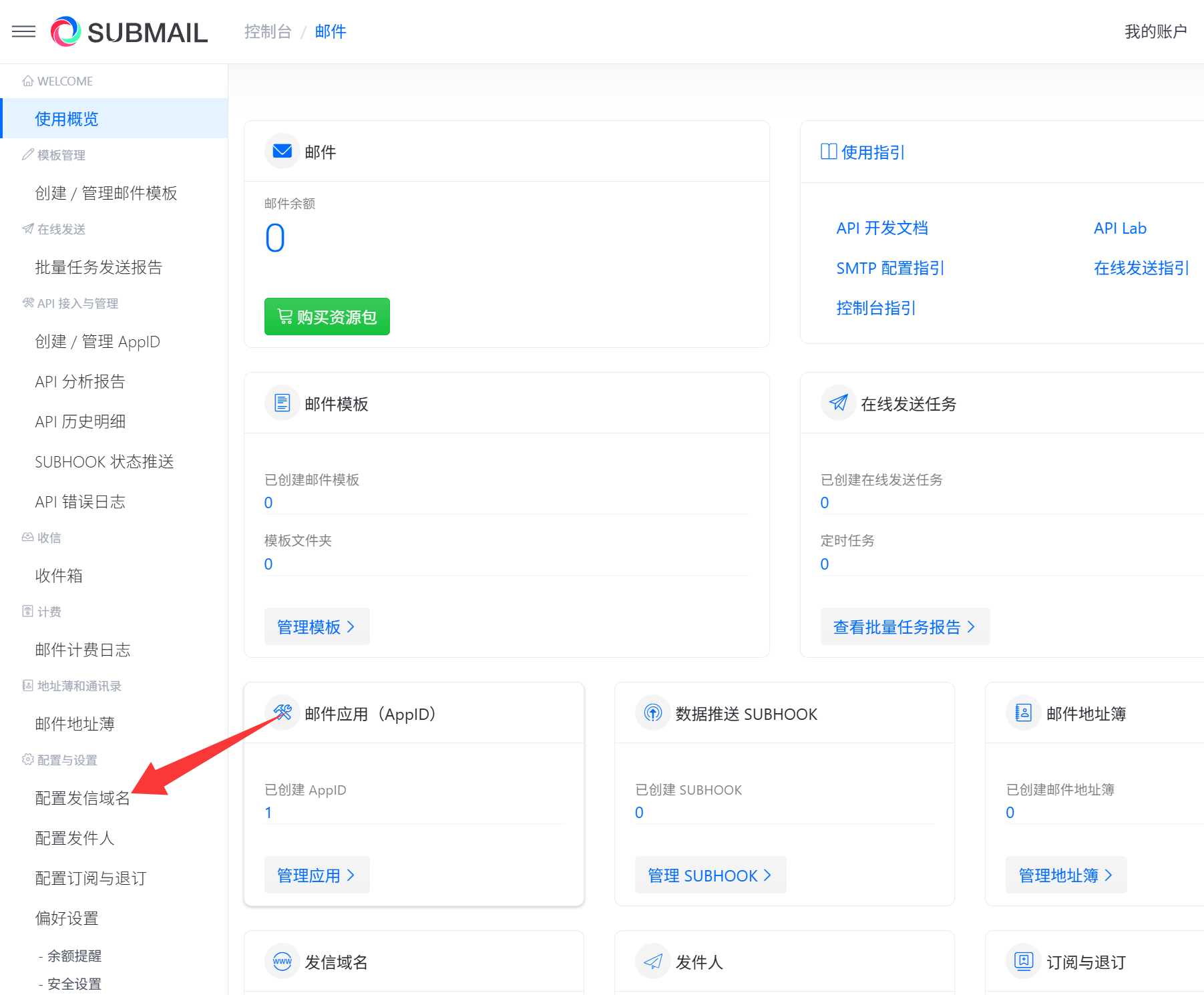Click the AppID wrench tools icon
The height and width of the screenshot is (995, 1204).
282,713
